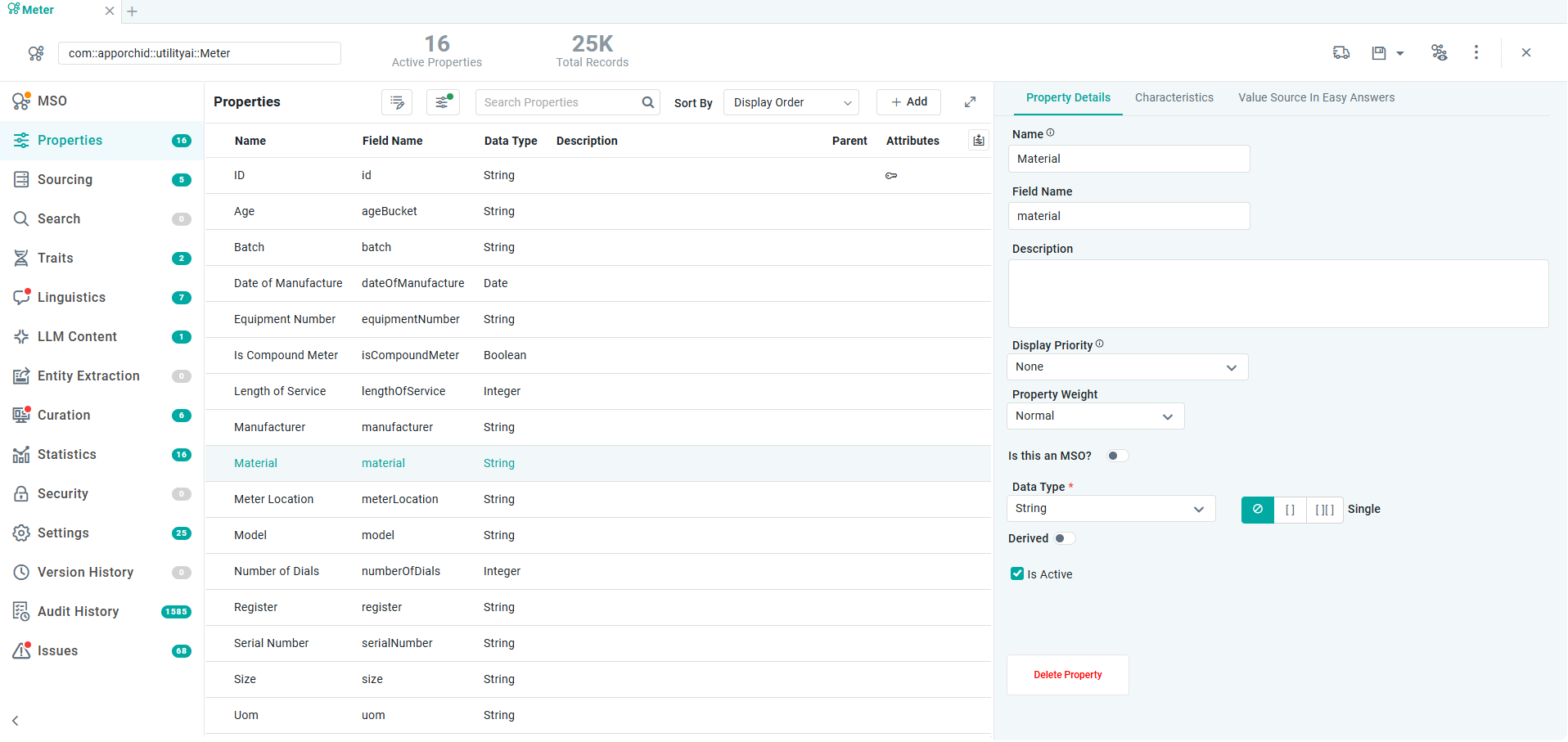Uncheck the Is Active checkbox
Viewport: 1568px width, 742px height.
click(x=1017, y=574)
